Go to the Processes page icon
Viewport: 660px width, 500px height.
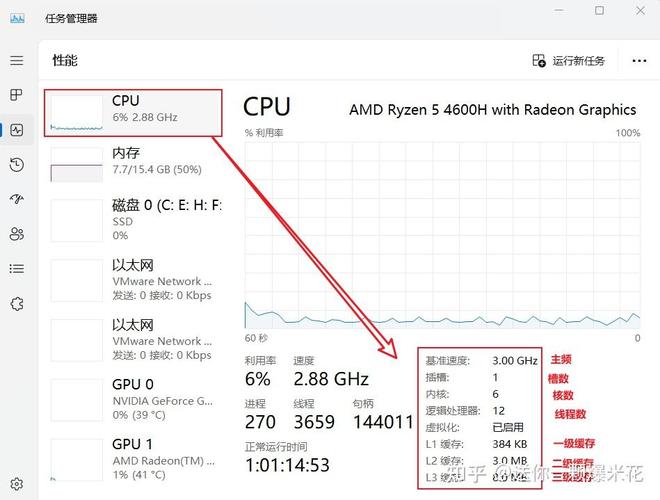(x=16, y=95)
